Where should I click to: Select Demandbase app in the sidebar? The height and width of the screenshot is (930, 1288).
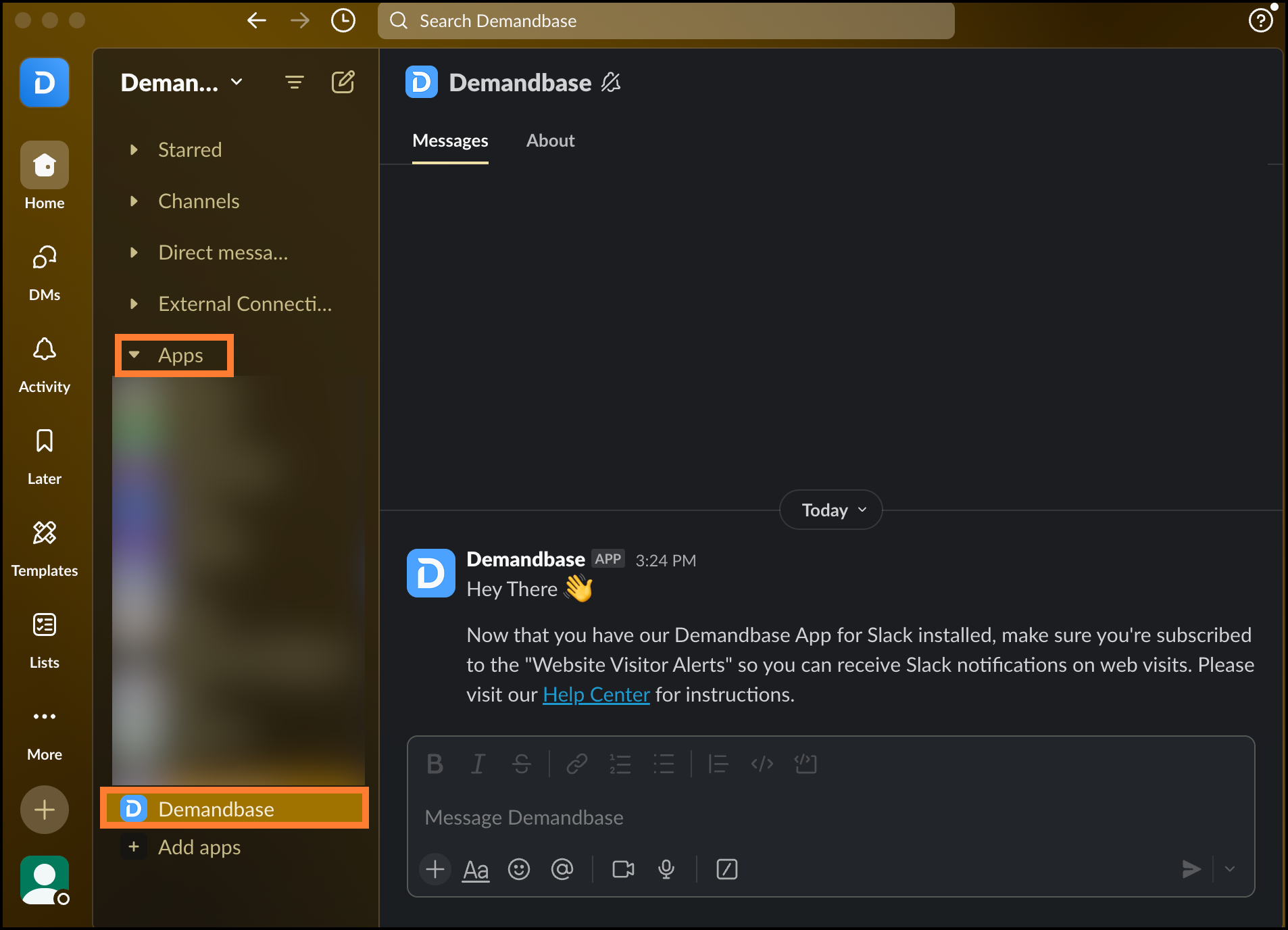click(x=234, y=808)
